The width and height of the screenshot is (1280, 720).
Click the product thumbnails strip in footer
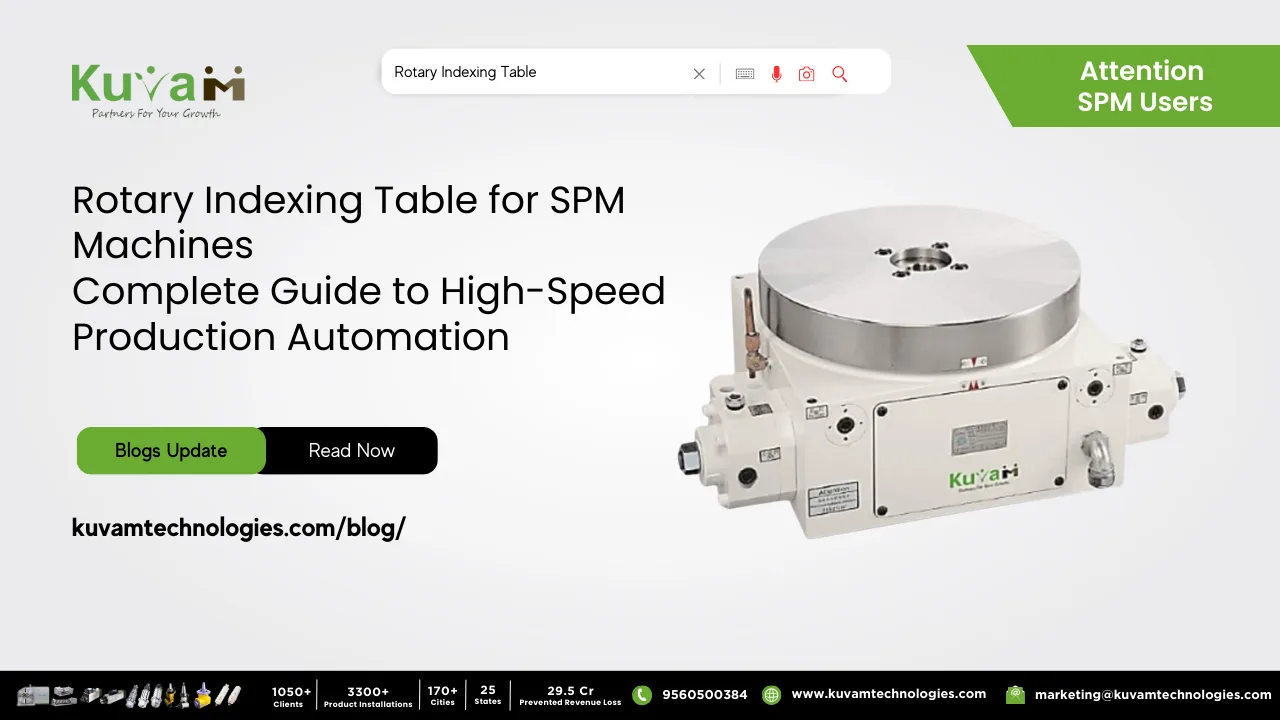coord(129,694)
